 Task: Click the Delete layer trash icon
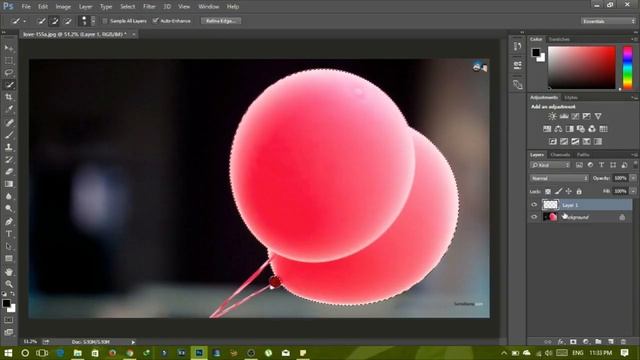pyautogui.click(x=623, y=342)
